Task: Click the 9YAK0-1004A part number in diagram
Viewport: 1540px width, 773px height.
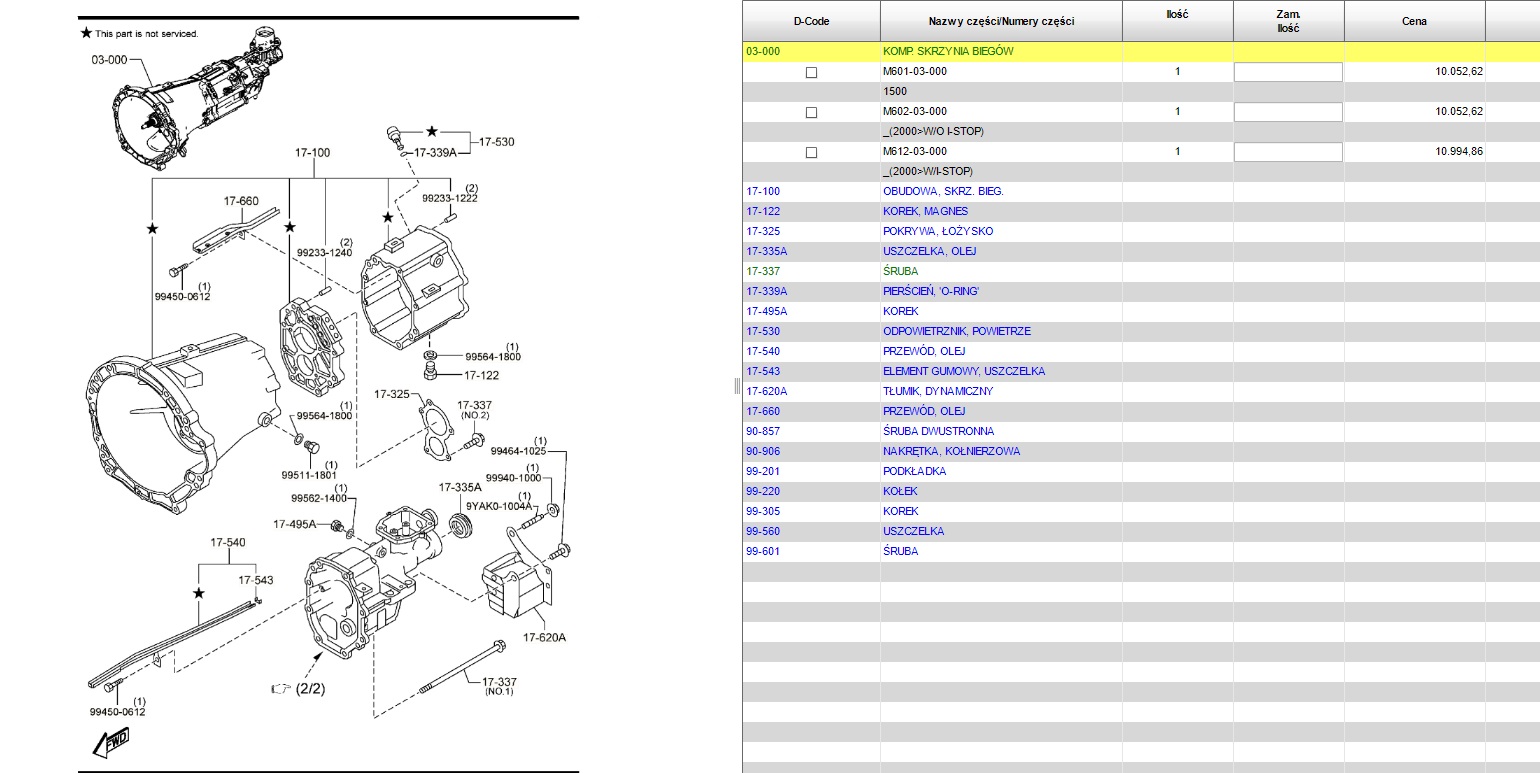Action: click(499, 506)
